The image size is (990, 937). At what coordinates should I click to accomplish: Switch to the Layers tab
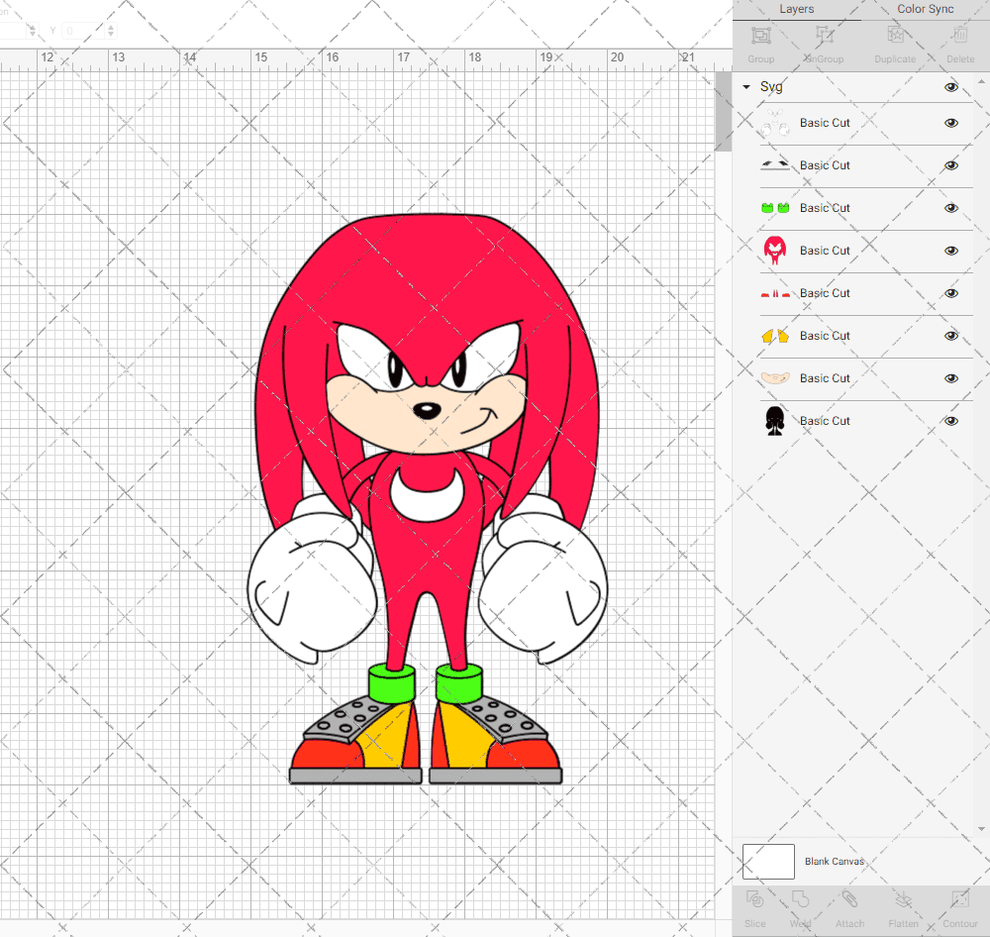tap(797, 9)
